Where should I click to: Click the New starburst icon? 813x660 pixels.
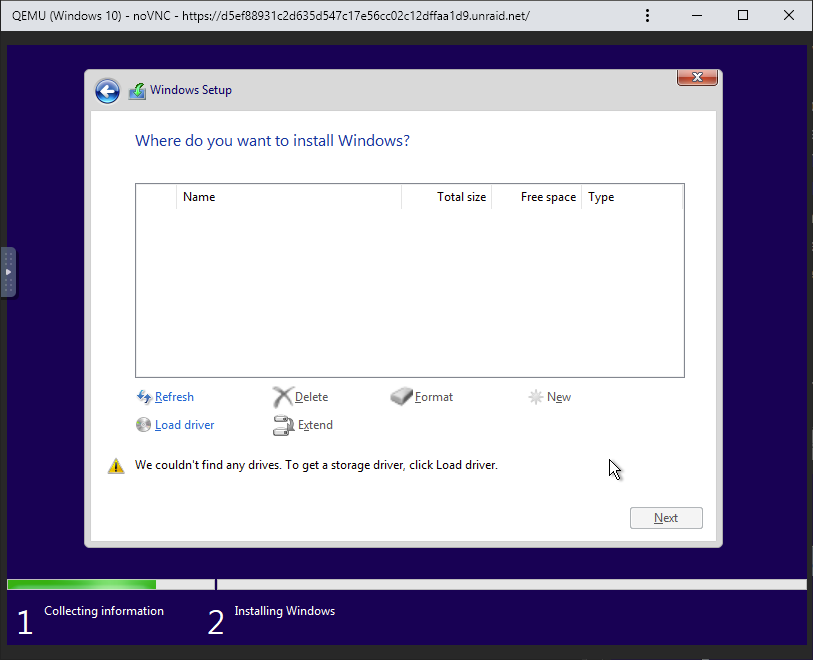[536, 397]
